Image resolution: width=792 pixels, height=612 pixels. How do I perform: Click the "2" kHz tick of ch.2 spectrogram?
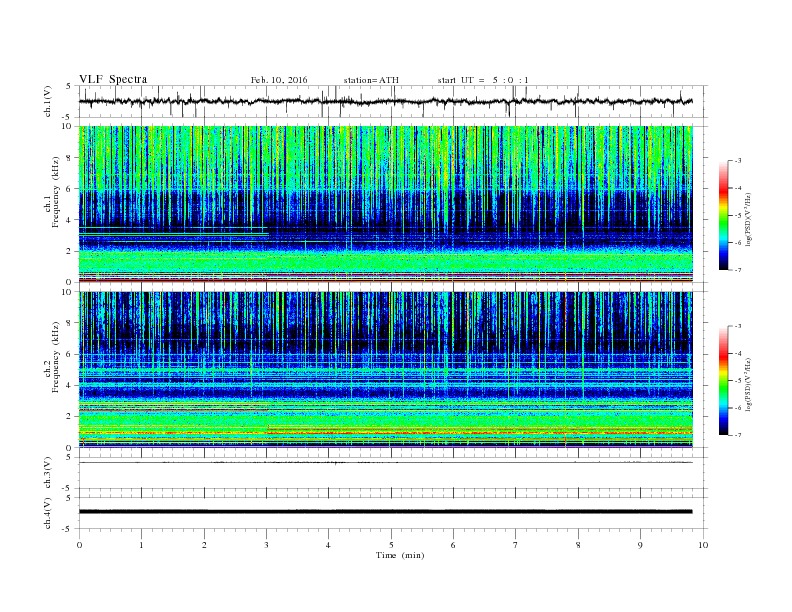click(x=69, y=417)
